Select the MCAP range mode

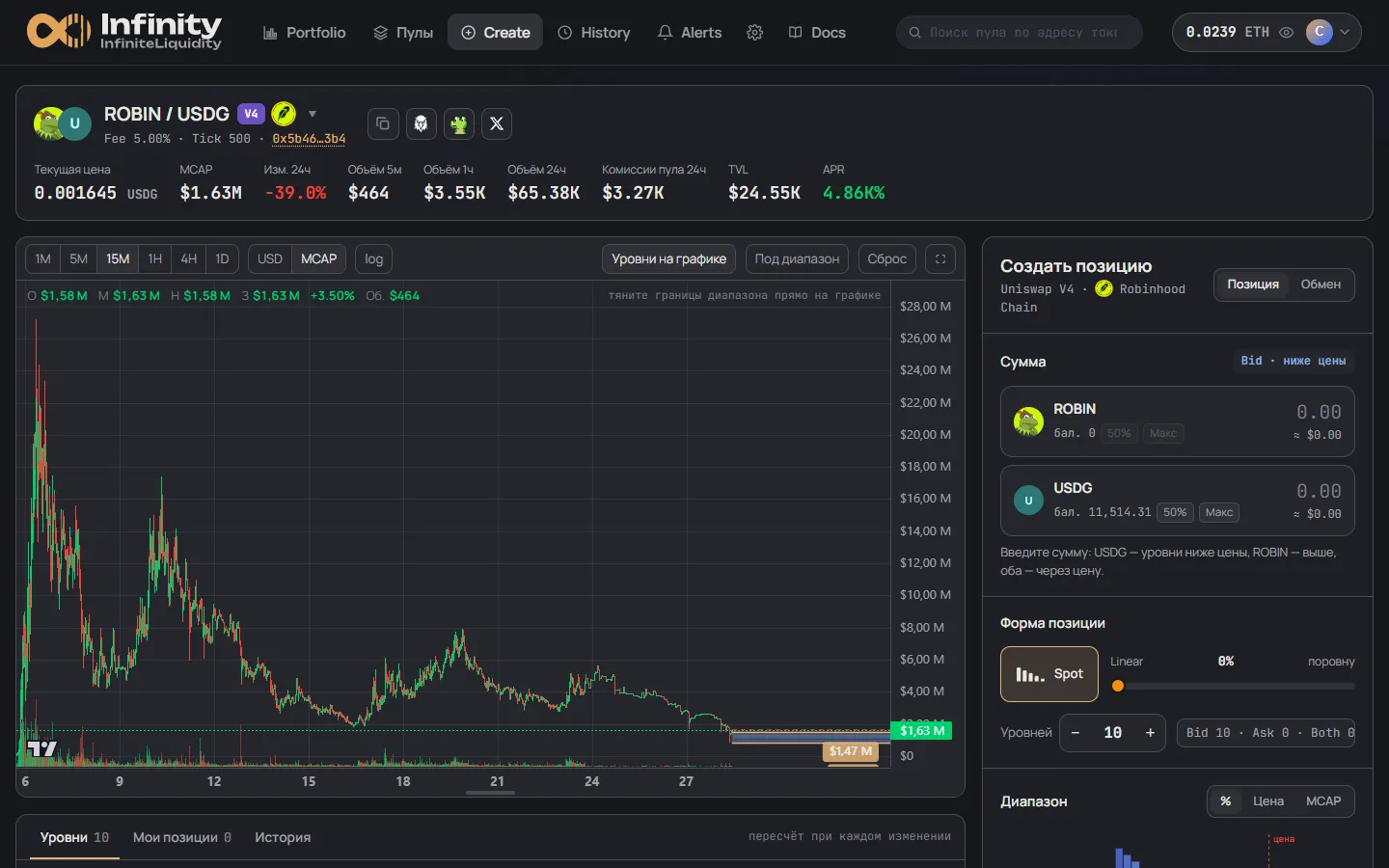[1323, 801]
